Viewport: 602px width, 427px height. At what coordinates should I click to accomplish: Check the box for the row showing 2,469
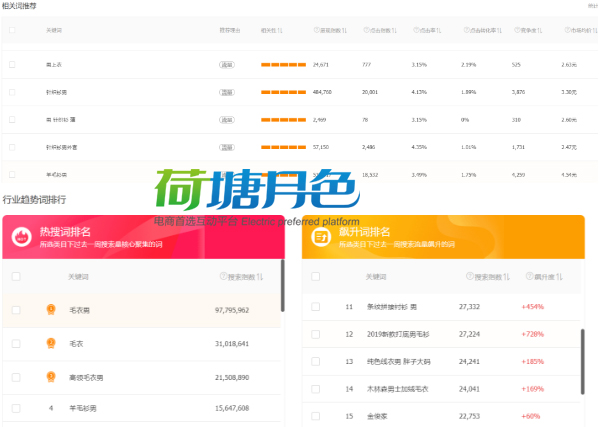tap(12, 119)
